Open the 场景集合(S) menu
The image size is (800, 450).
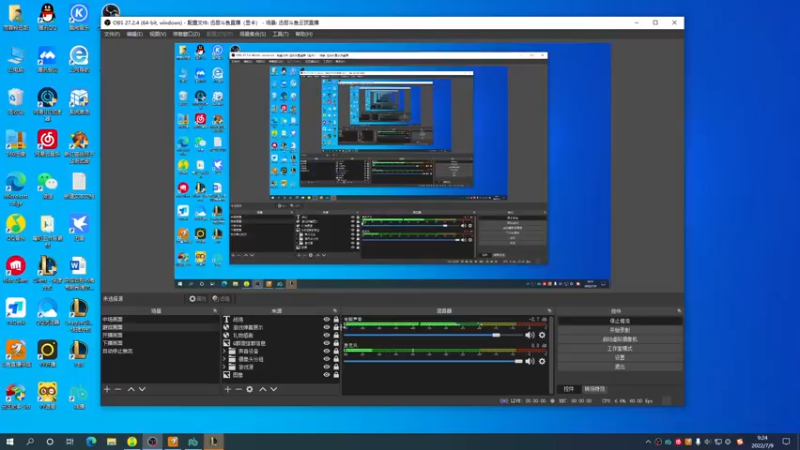coord(253,34)
